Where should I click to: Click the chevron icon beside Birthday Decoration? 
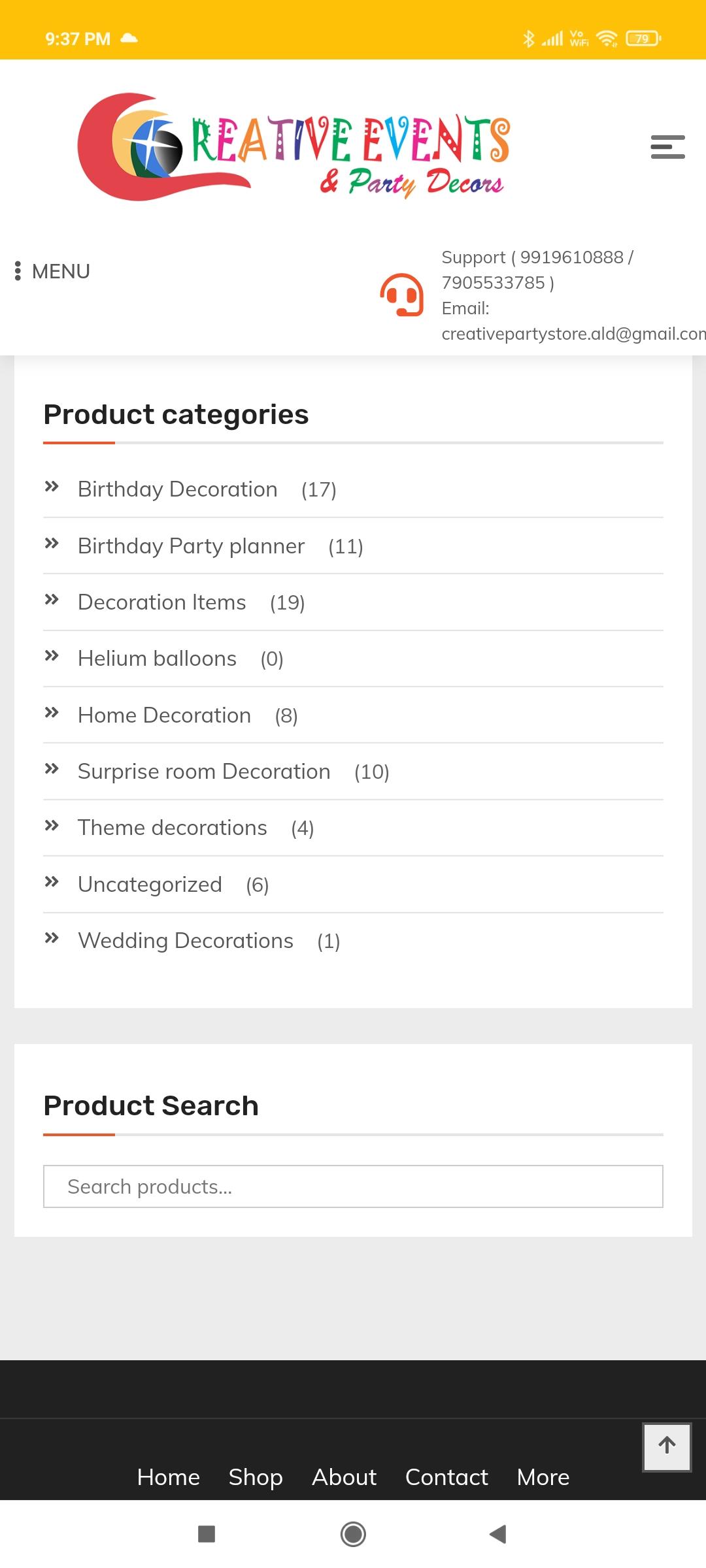[52, 486]
